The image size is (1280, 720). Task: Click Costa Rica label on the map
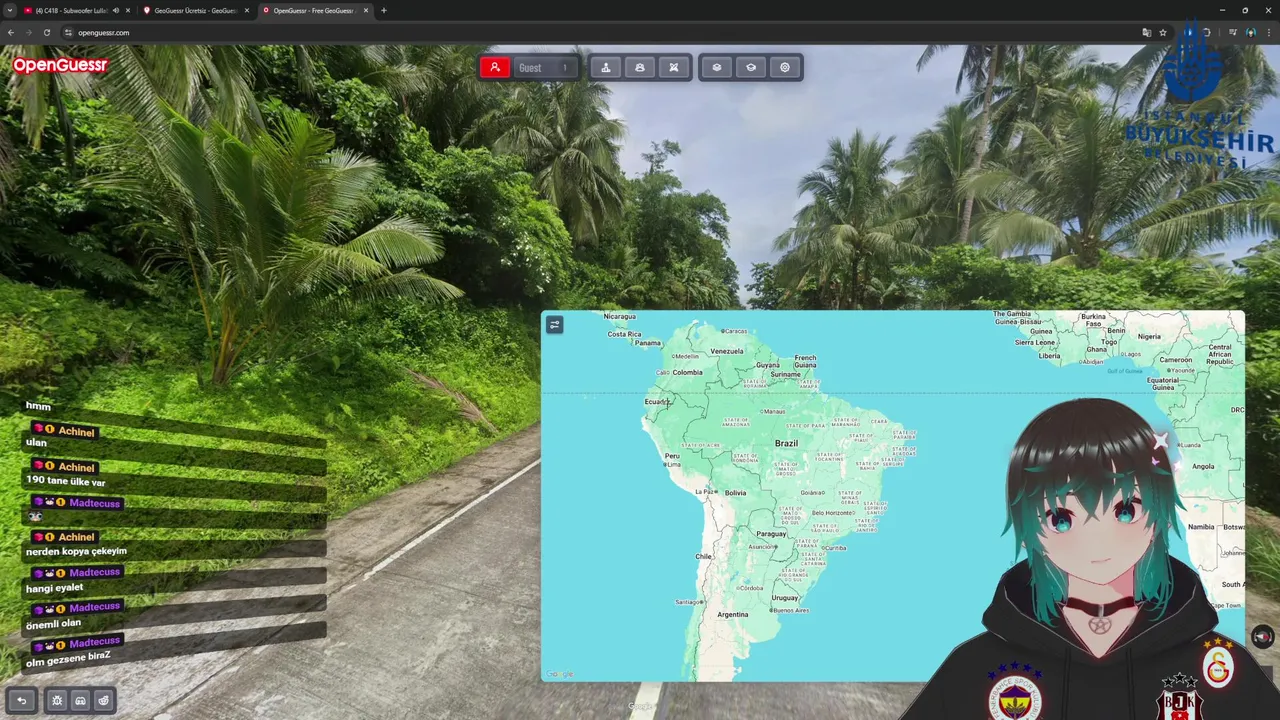click(624, 334)
